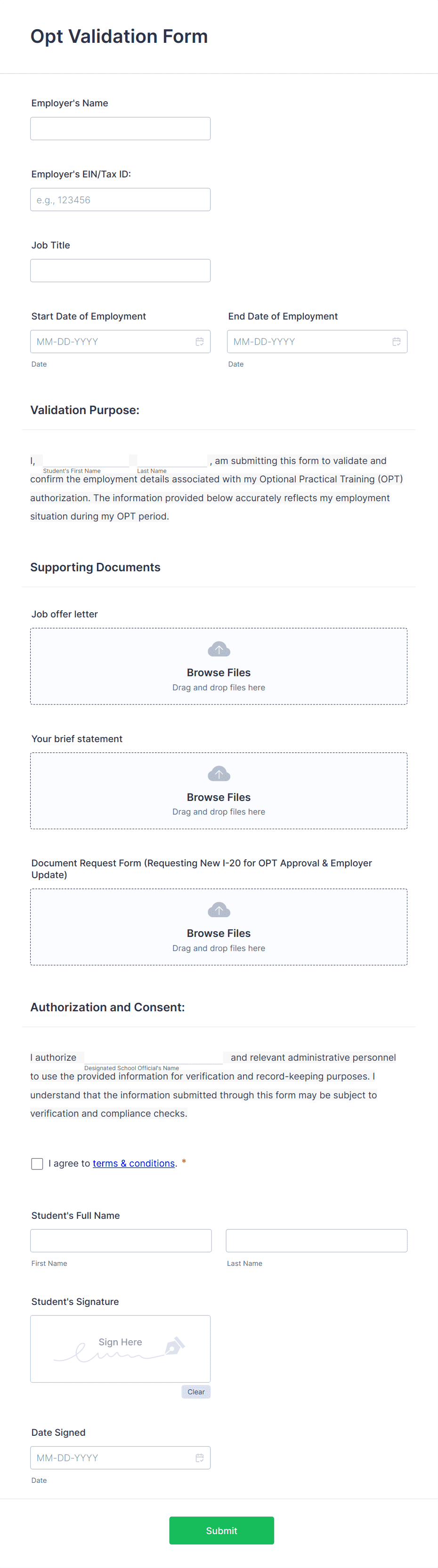This screenshot has width=438, height=1568.
Task: Click the upload cloud icon under Your brief statement
Action: click(x=219, y=773)
